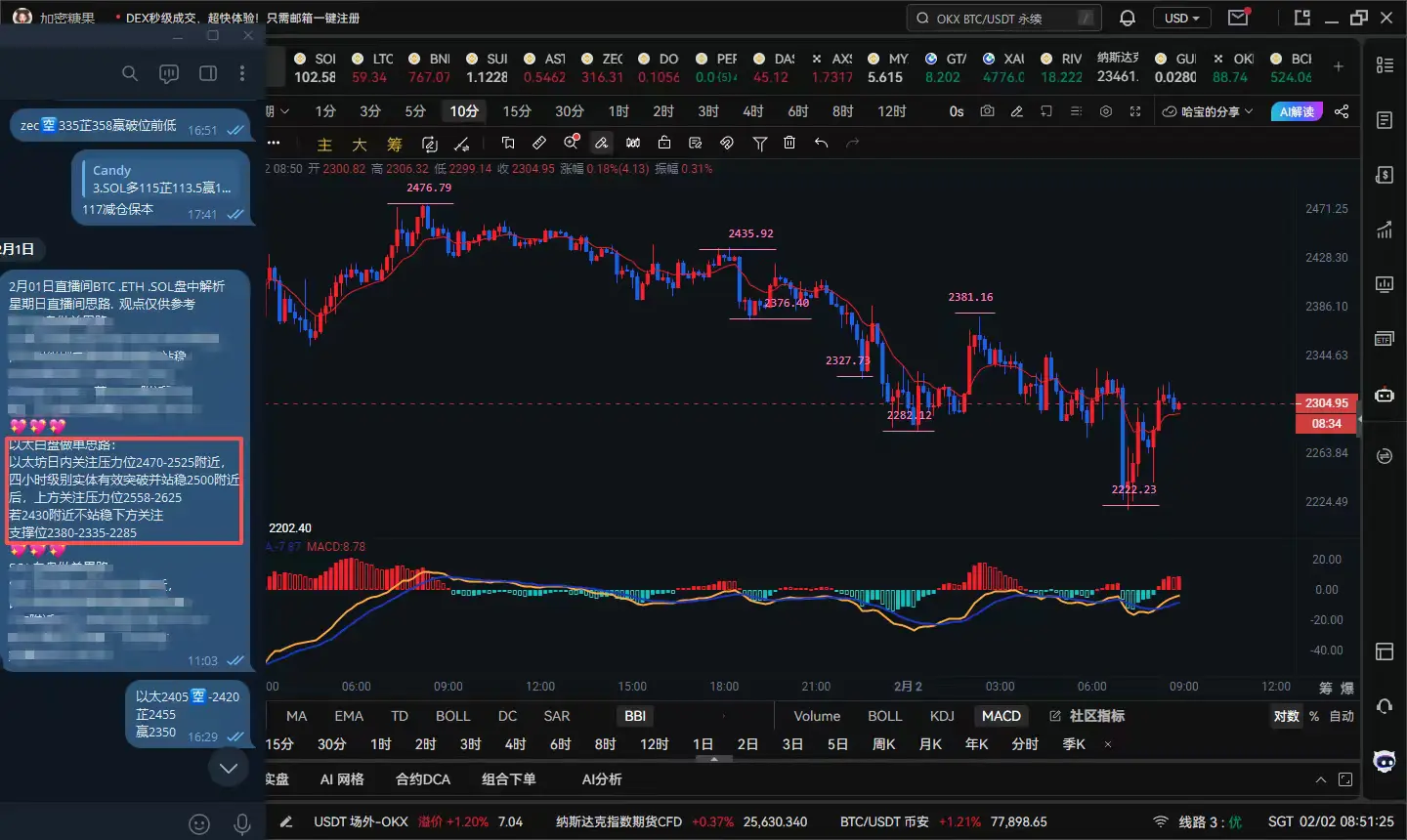Open the watchlist icon in right sidebar
The width and height of the screenshot is (1407, 840).
click(1385, 64)
